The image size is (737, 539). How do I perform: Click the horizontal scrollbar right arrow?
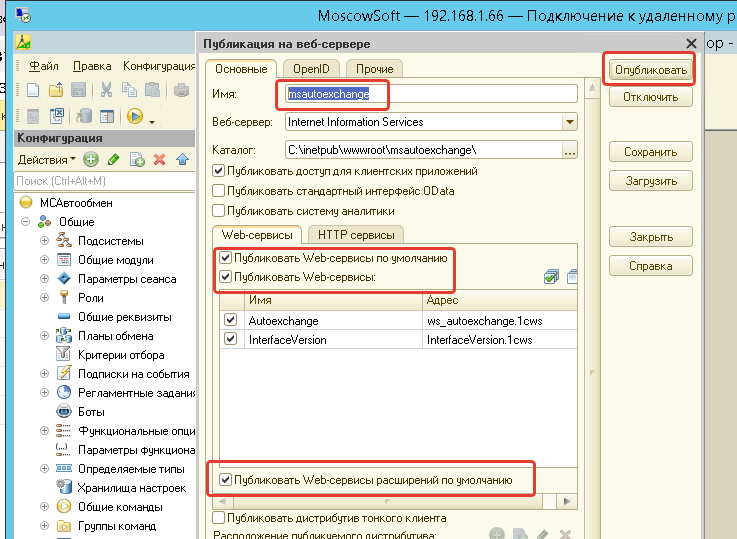point(567,501)
